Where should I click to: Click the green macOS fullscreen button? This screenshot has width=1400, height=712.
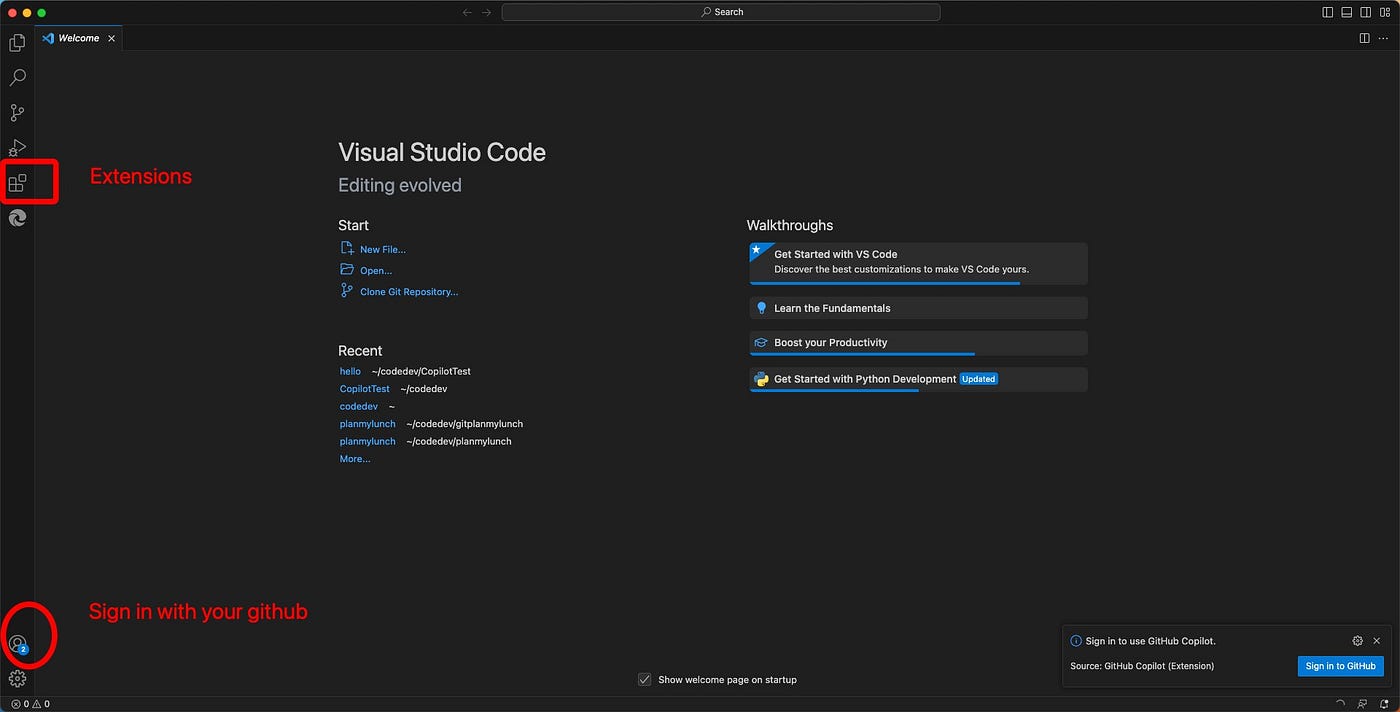tap(42, 12)
